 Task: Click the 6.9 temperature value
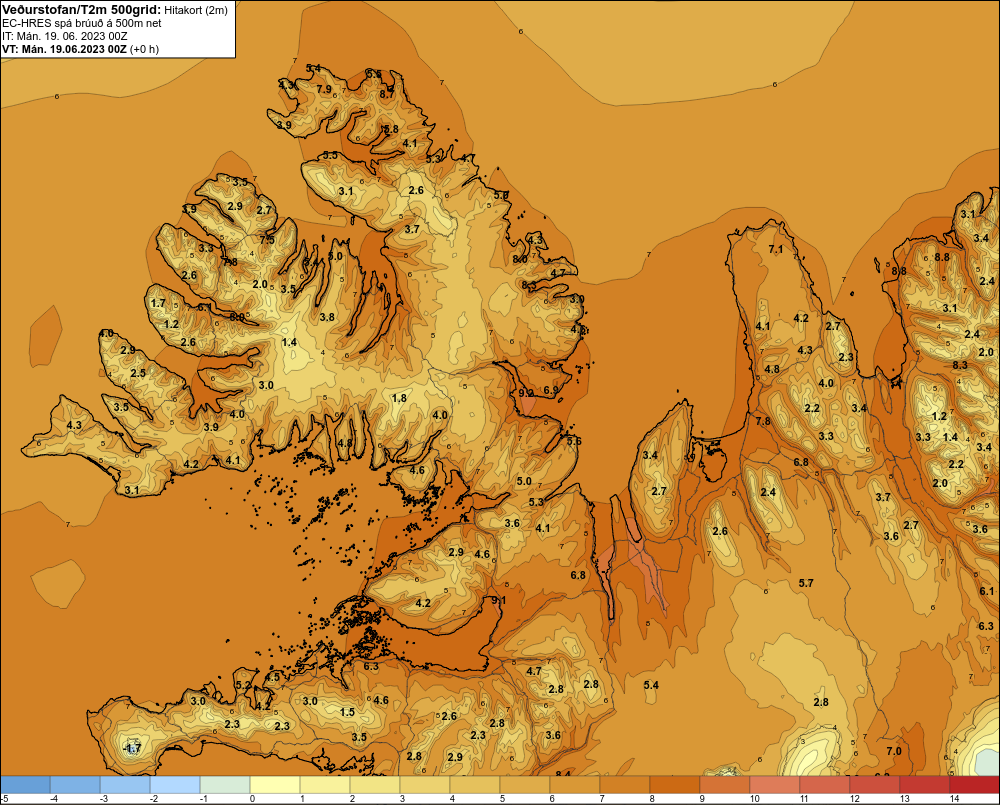point(550,390)
